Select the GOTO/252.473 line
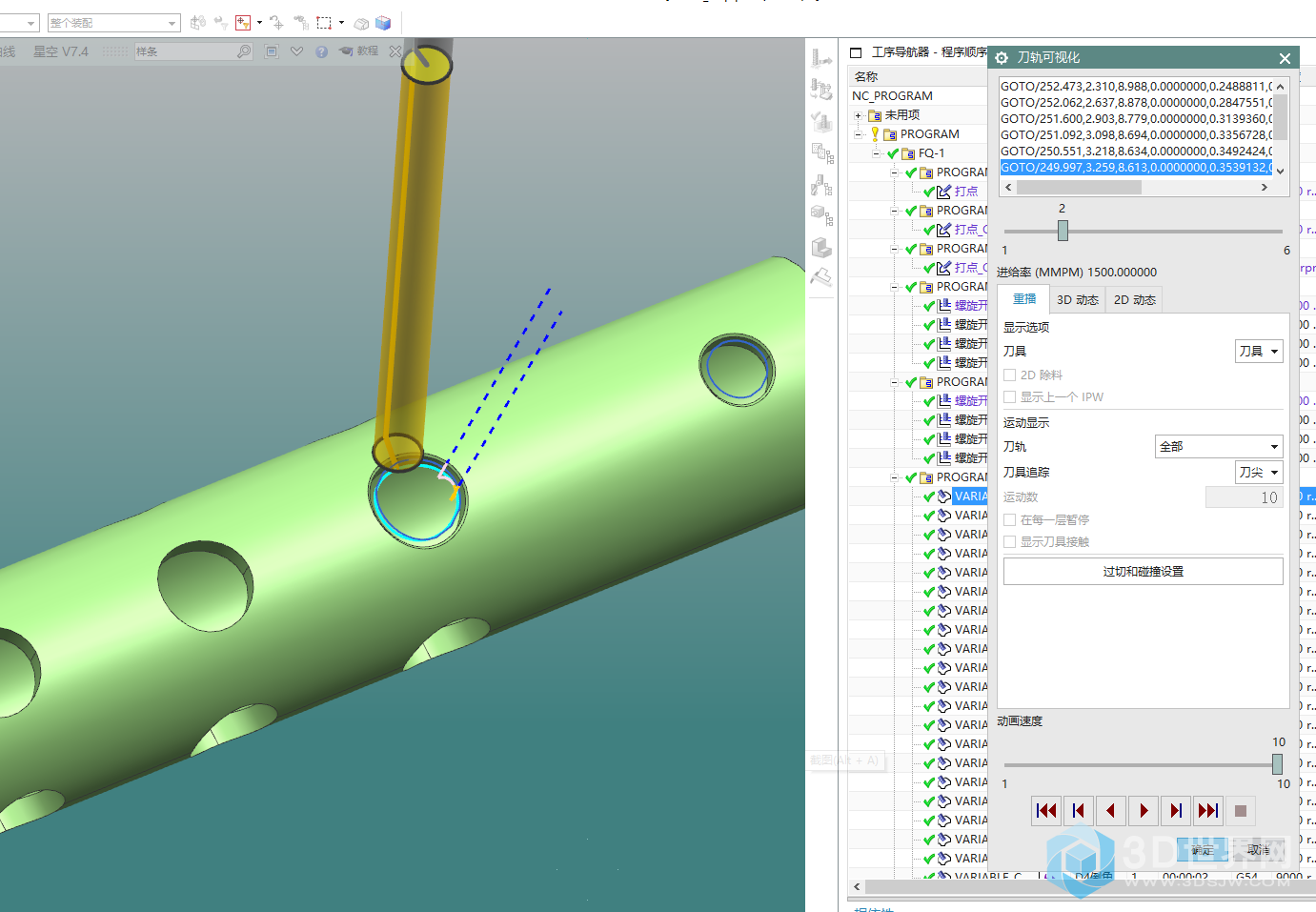The height and width of the screenshot is (912, 1316). tap(1136, 87)
